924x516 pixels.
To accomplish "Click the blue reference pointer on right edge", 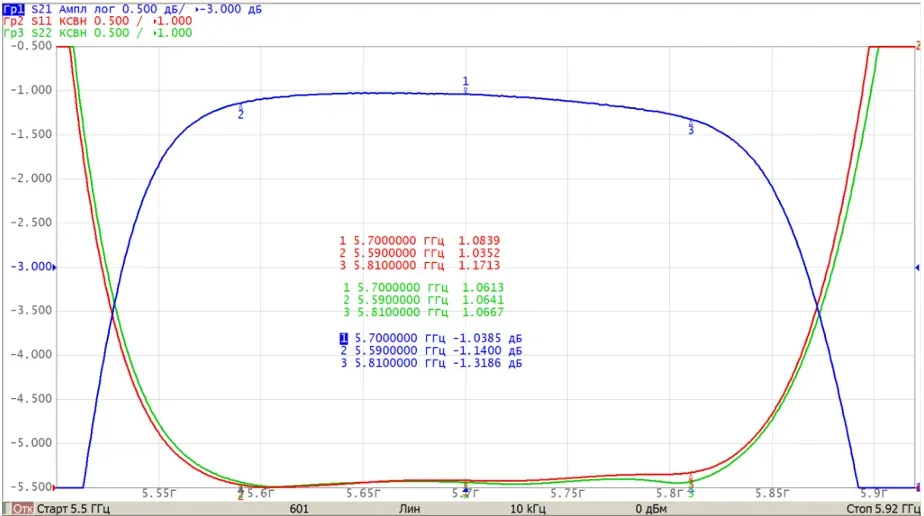I will 917,267.
